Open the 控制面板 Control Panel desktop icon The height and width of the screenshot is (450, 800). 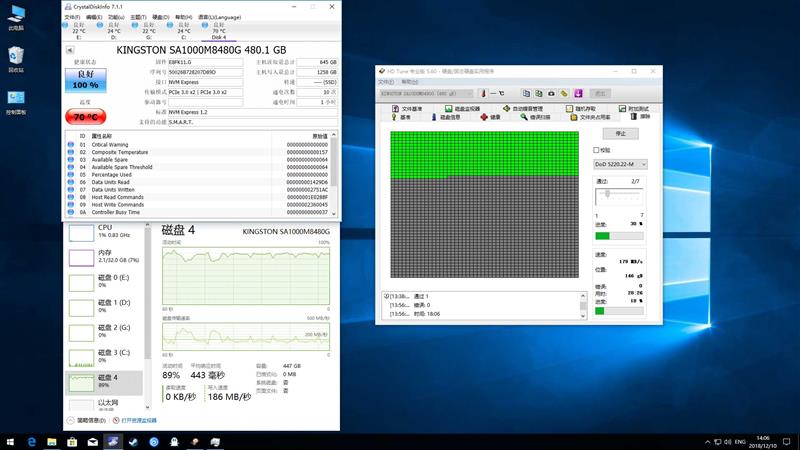point(16,103)
